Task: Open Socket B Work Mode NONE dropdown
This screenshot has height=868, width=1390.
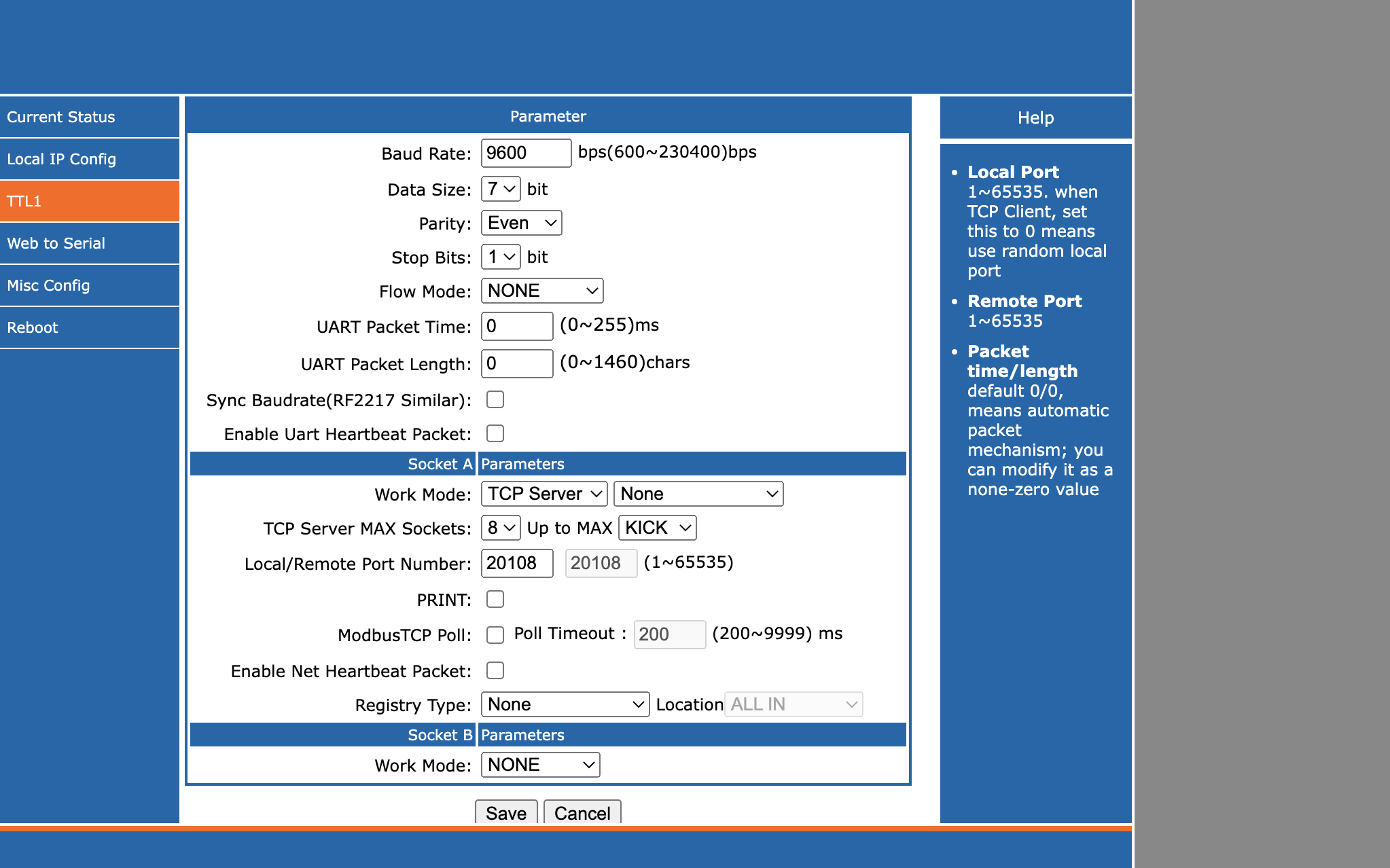Action: [x=541, y=765]
